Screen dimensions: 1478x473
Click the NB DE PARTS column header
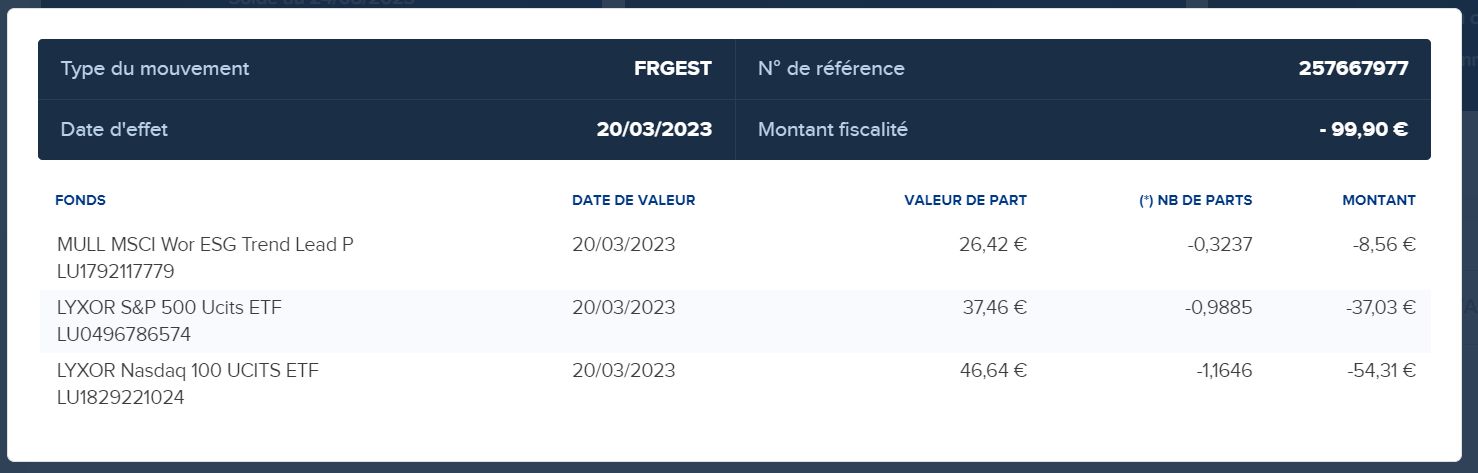coord(1196,200)
